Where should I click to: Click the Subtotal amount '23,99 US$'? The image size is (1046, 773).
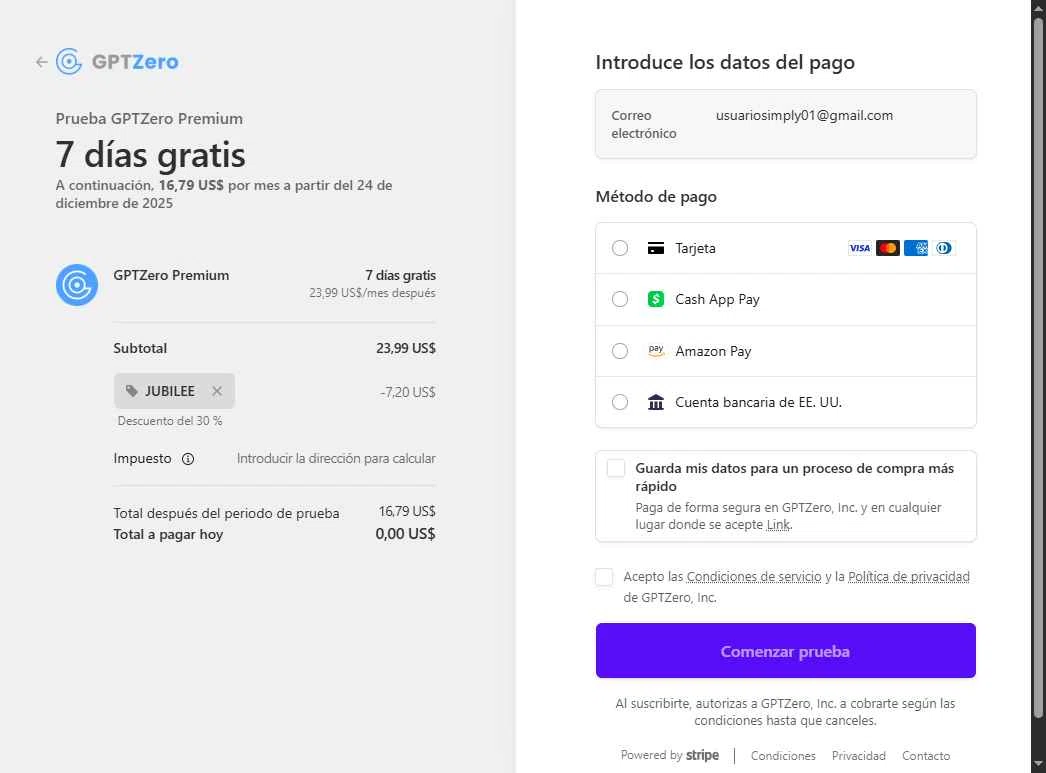point(406,348)
